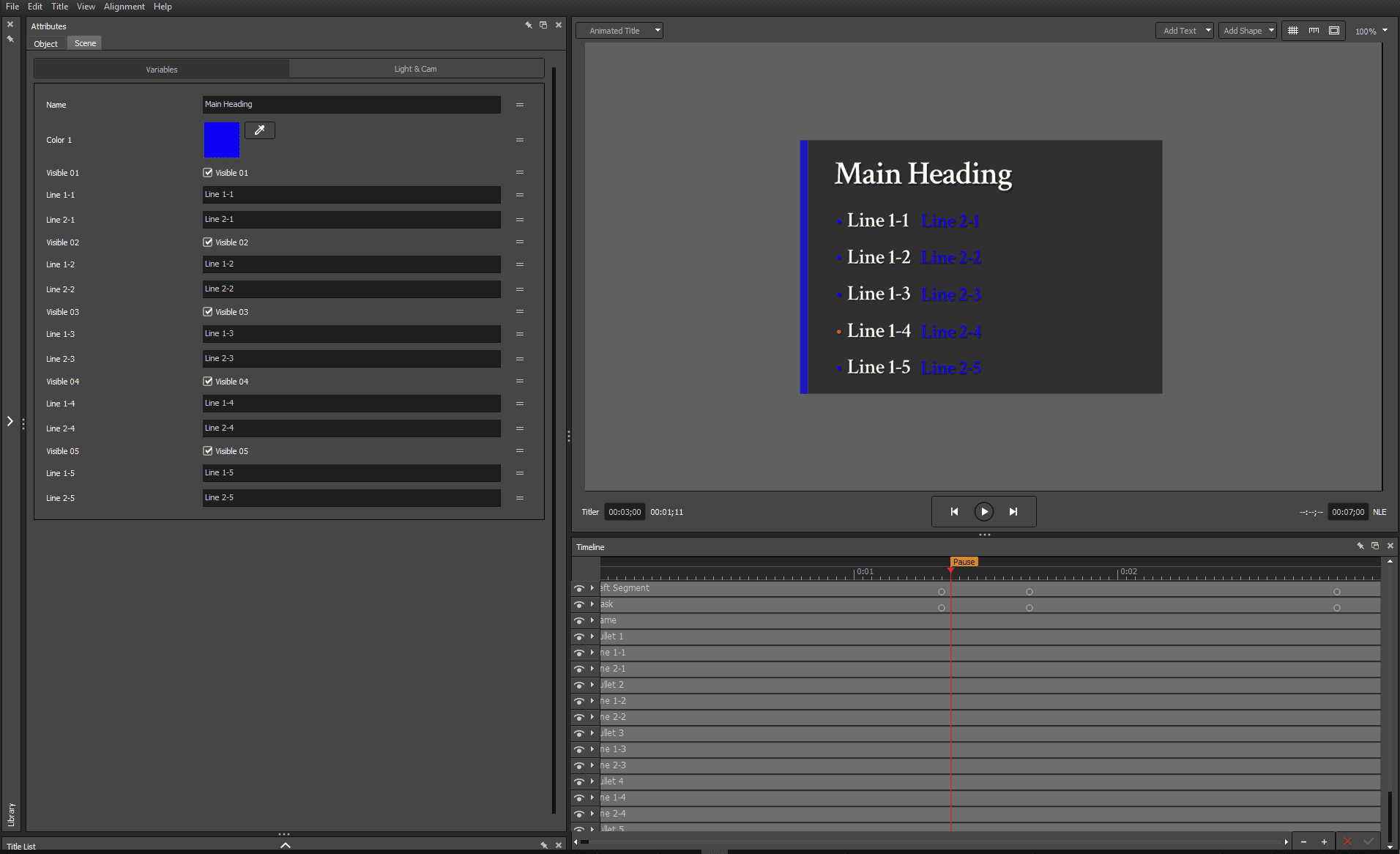
Task: Hide the Mask timeline track
Action: 579,604
